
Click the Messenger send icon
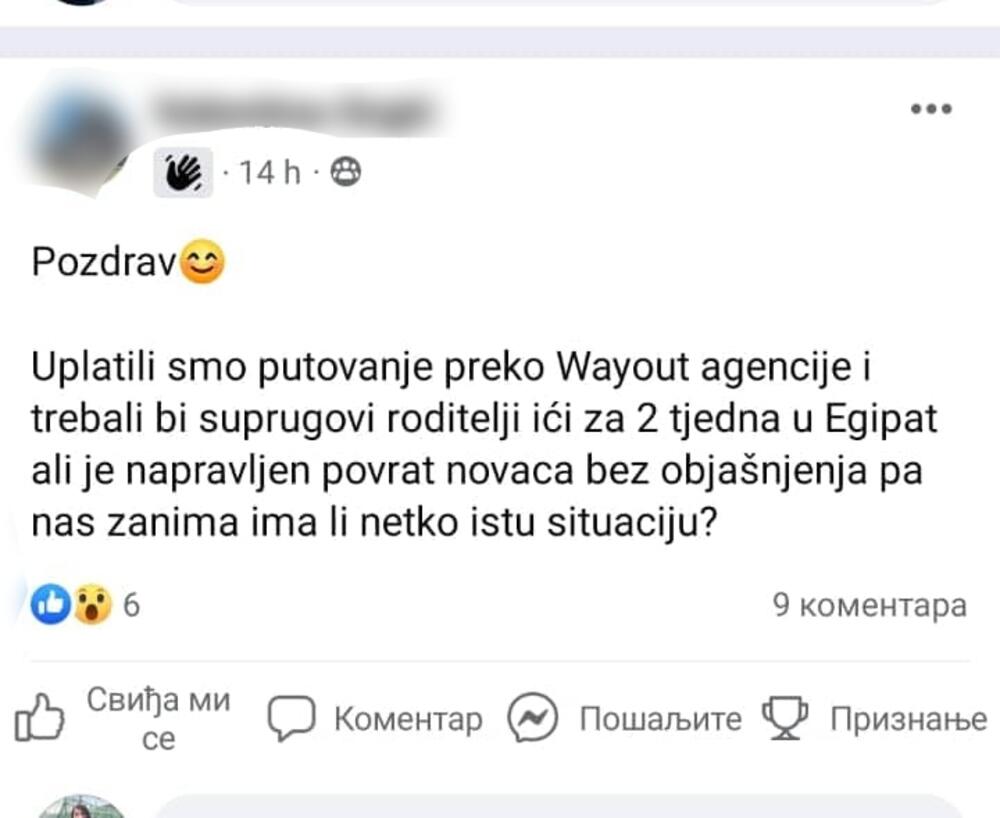pos(533,717)
